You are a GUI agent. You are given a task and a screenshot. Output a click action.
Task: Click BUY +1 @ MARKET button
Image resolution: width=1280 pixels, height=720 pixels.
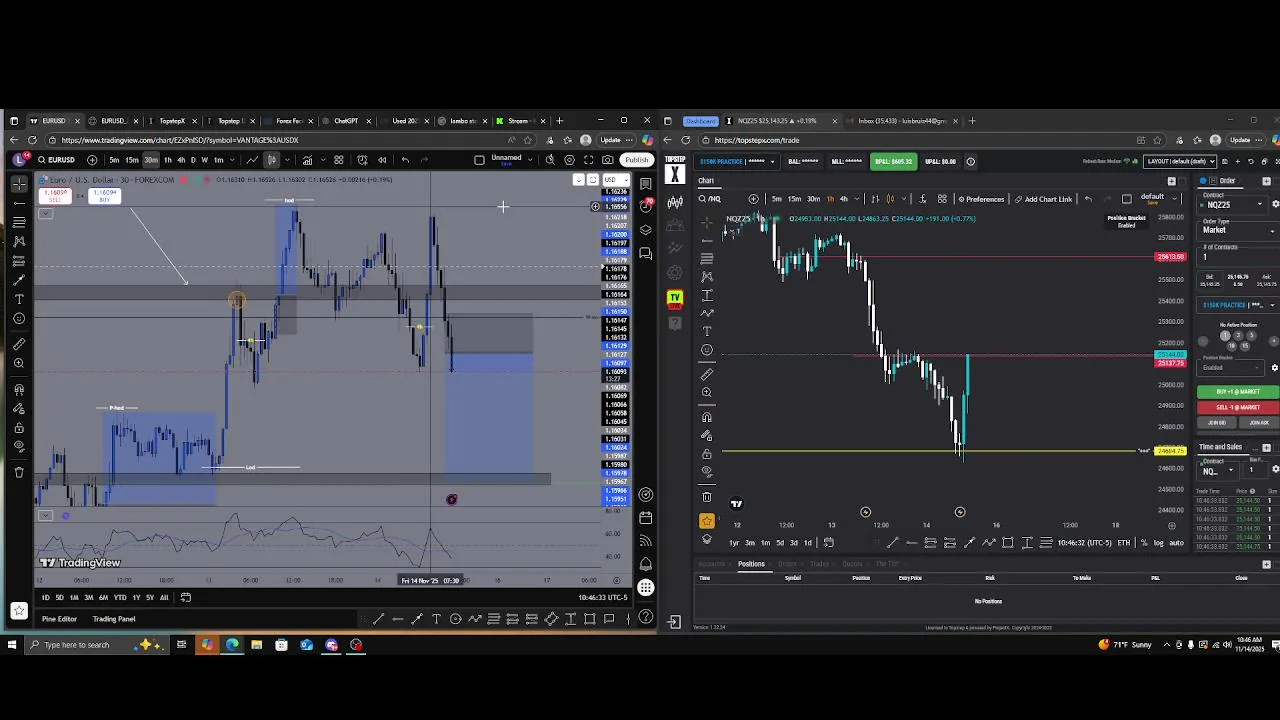tap(1238, 392)
